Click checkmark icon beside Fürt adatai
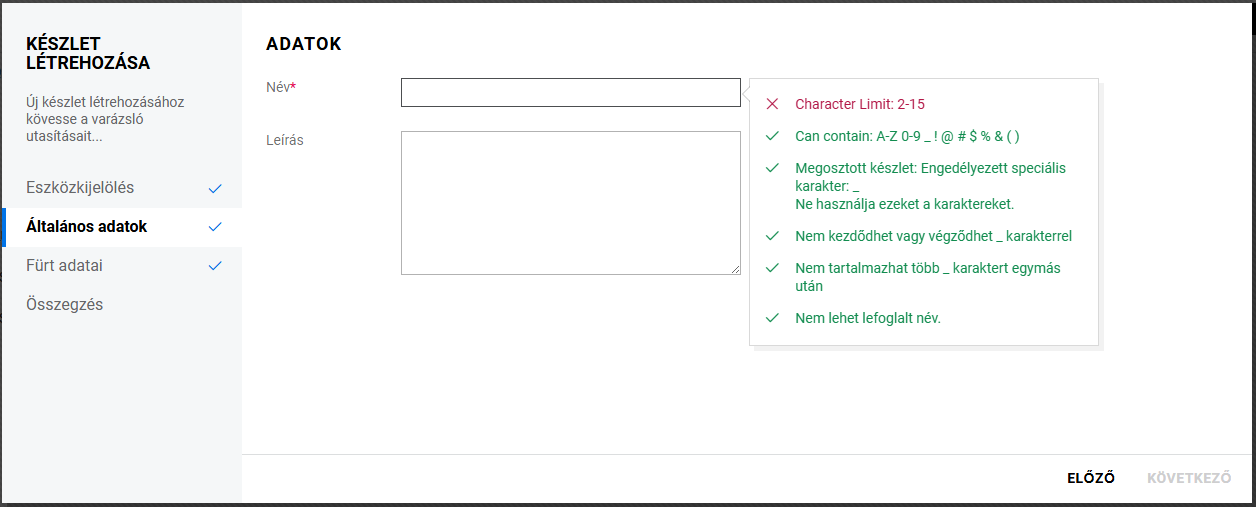Image resolution: width=1256 pixels, height=507 pixels. [215, 266]
